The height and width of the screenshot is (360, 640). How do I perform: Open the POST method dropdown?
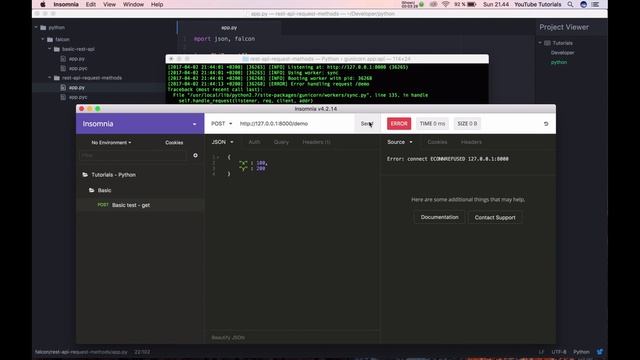pos(222,124)
